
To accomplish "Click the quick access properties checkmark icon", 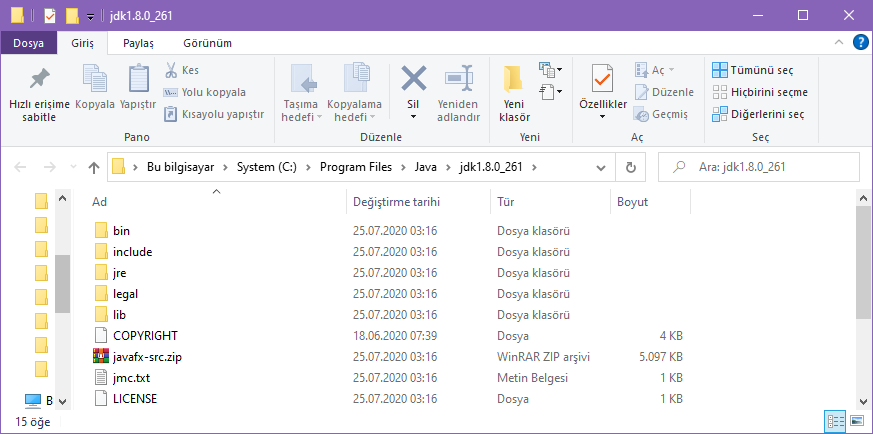I will [x=50, y=16].
